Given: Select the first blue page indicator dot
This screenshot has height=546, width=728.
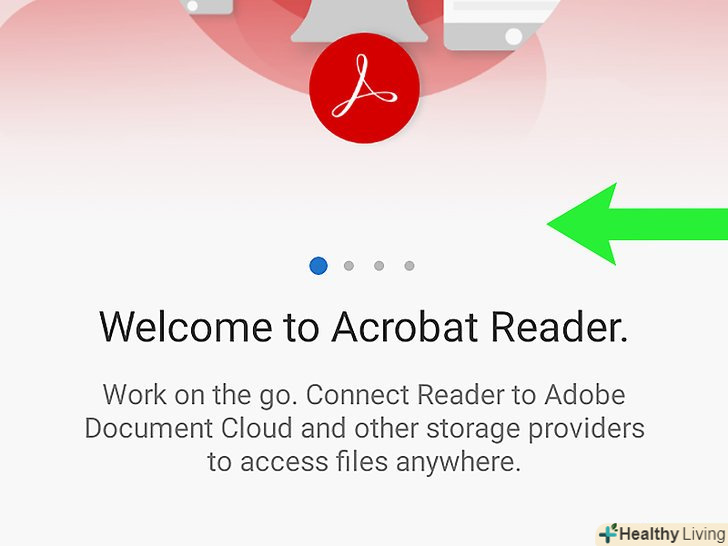Looking at the screenshot, I should [318, 266].
